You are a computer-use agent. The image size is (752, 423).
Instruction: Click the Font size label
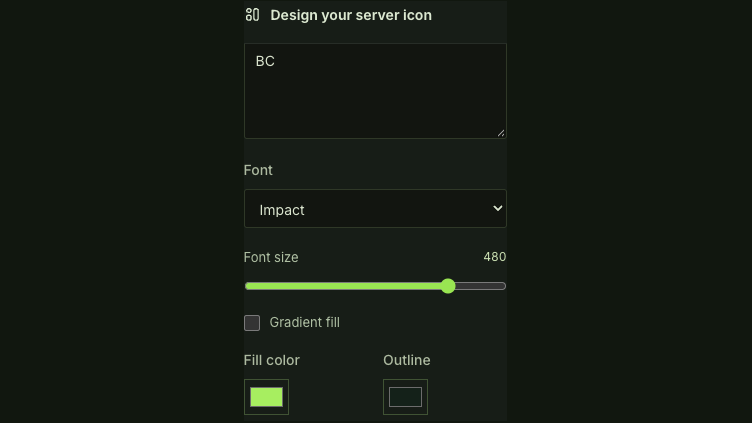click(x=271, y=258)
